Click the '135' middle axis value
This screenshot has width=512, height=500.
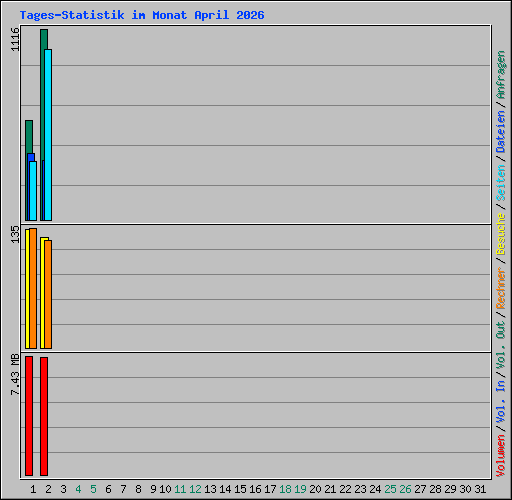(x=15, y=235)
